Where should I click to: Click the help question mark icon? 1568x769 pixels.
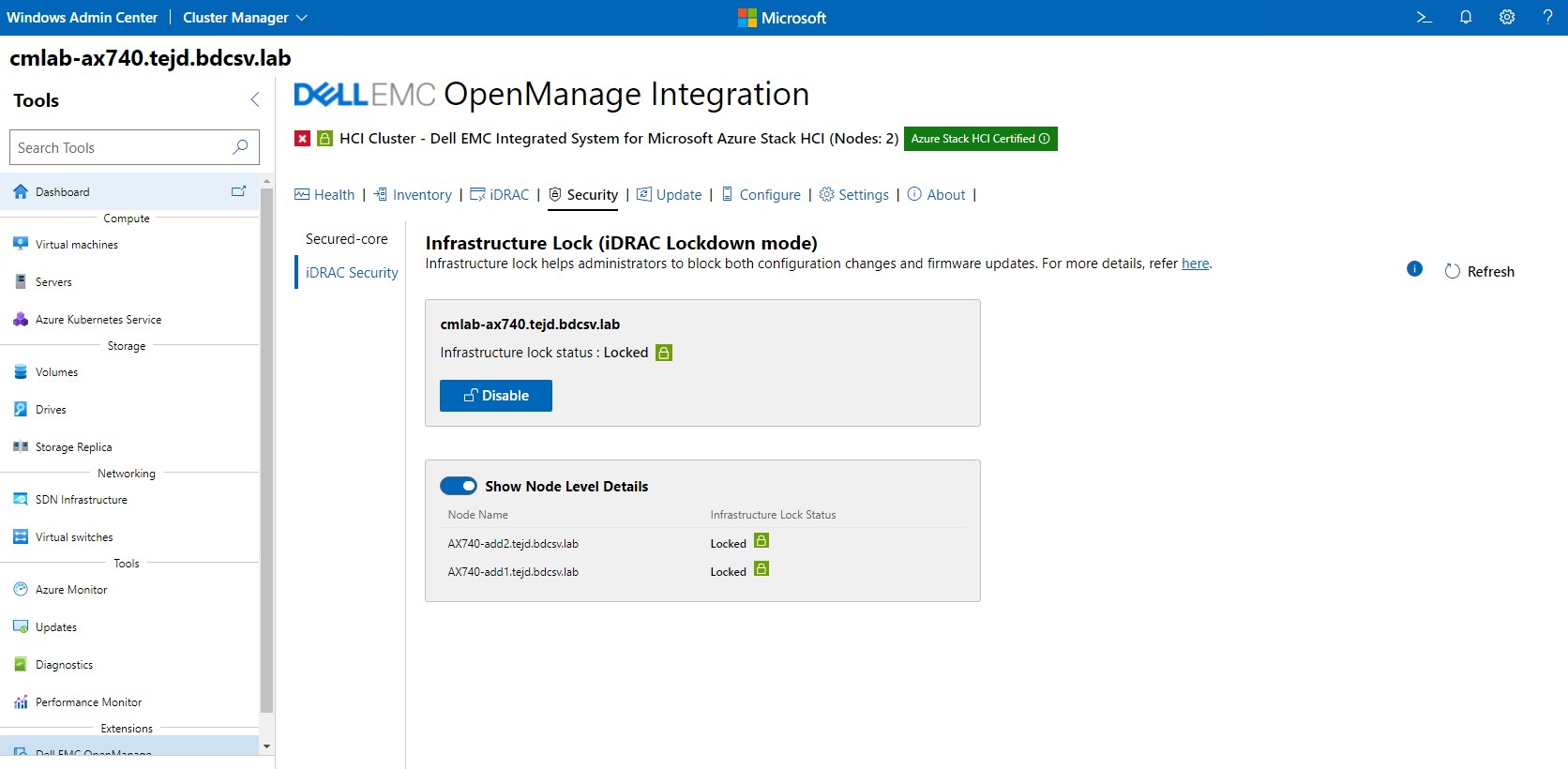pyautogui.click(x=1547, y=17)
